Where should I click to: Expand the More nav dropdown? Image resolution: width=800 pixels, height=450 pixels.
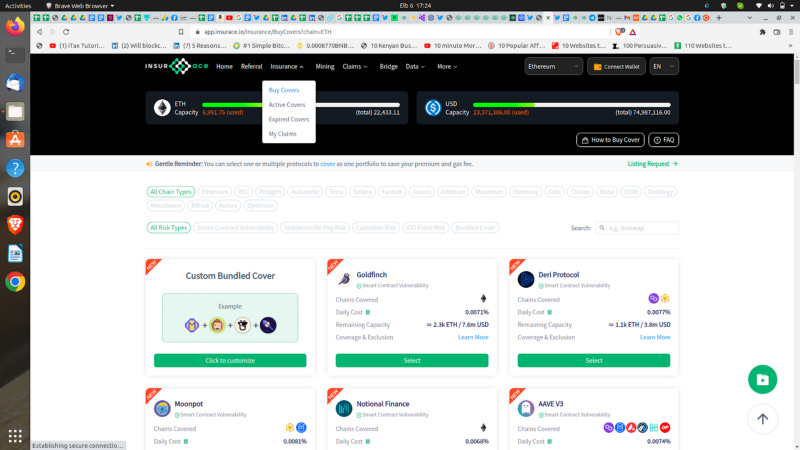[447, 66]
